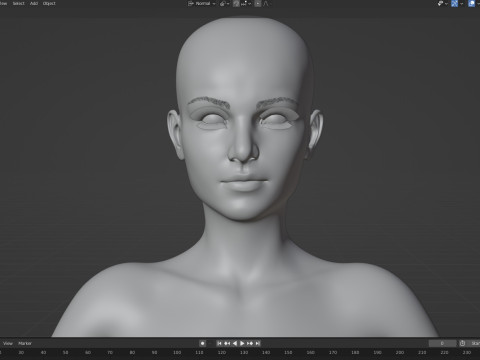This screenshot has height=360, width=480.
Task: Play animation in reverse
Action: coord(235,343)
